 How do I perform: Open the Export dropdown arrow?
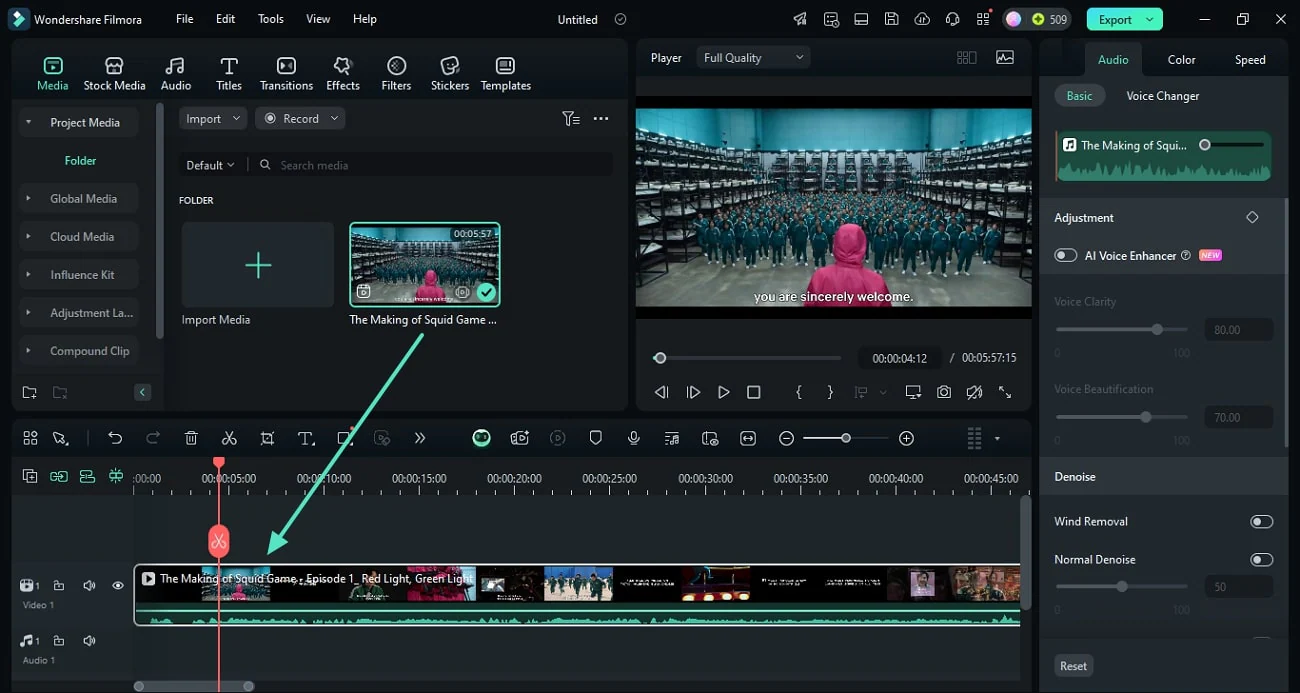pos(1151,19)
